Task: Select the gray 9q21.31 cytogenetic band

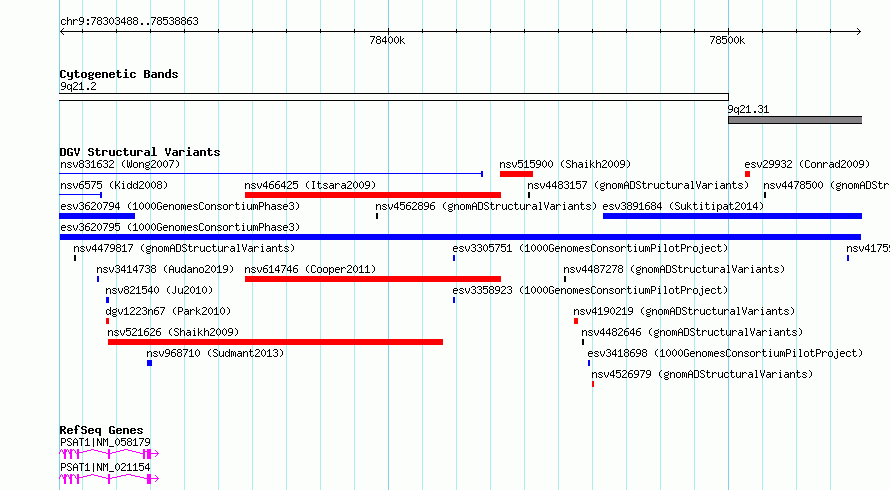Action: tap(795, 120)
